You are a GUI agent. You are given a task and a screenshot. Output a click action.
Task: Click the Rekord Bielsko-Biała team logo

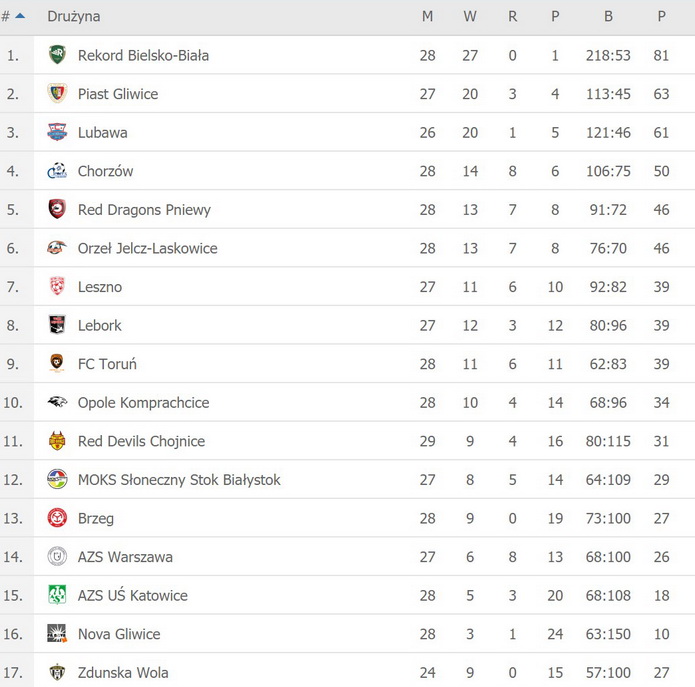57,55
